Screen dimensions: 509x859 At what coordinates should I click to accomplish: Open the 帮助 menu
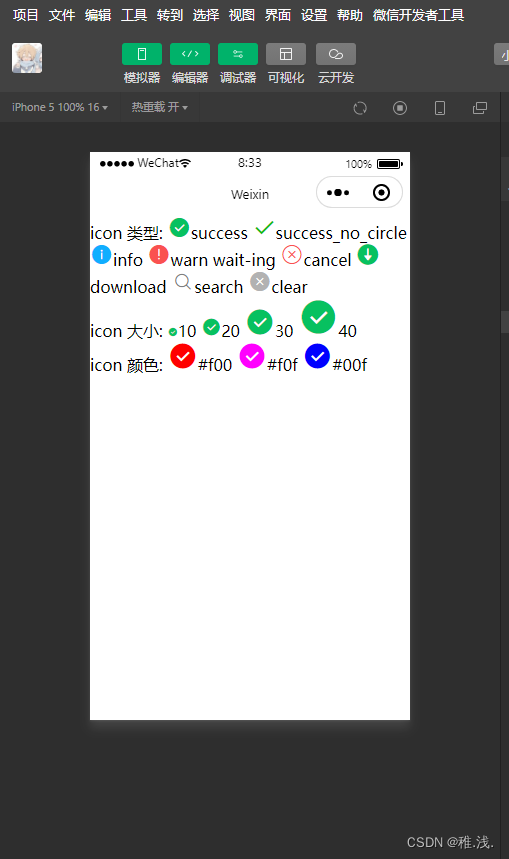pos(350,15)
